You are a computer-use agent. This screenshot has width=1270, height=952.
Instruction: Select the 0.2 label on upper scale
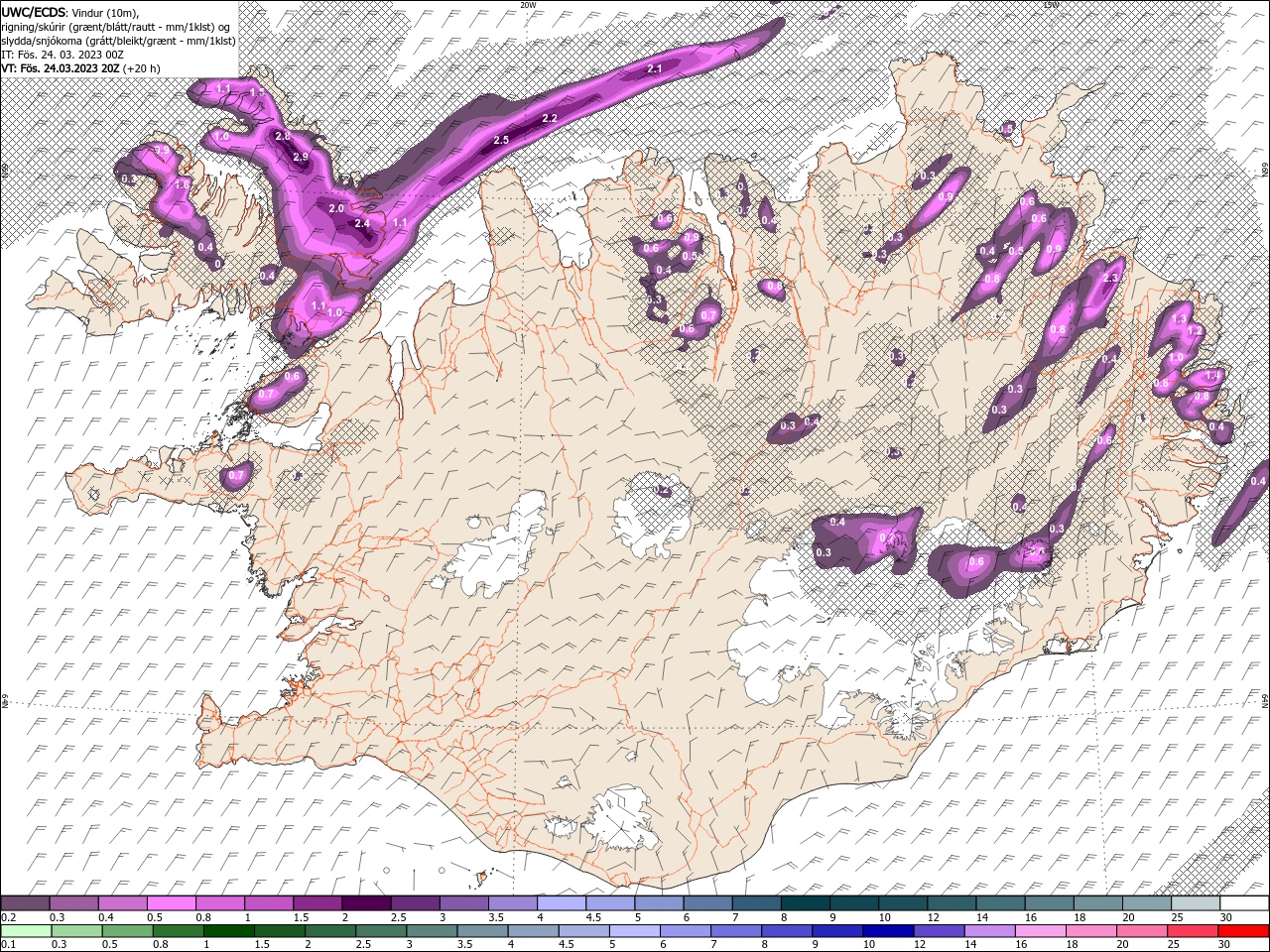tap(7, 917)
